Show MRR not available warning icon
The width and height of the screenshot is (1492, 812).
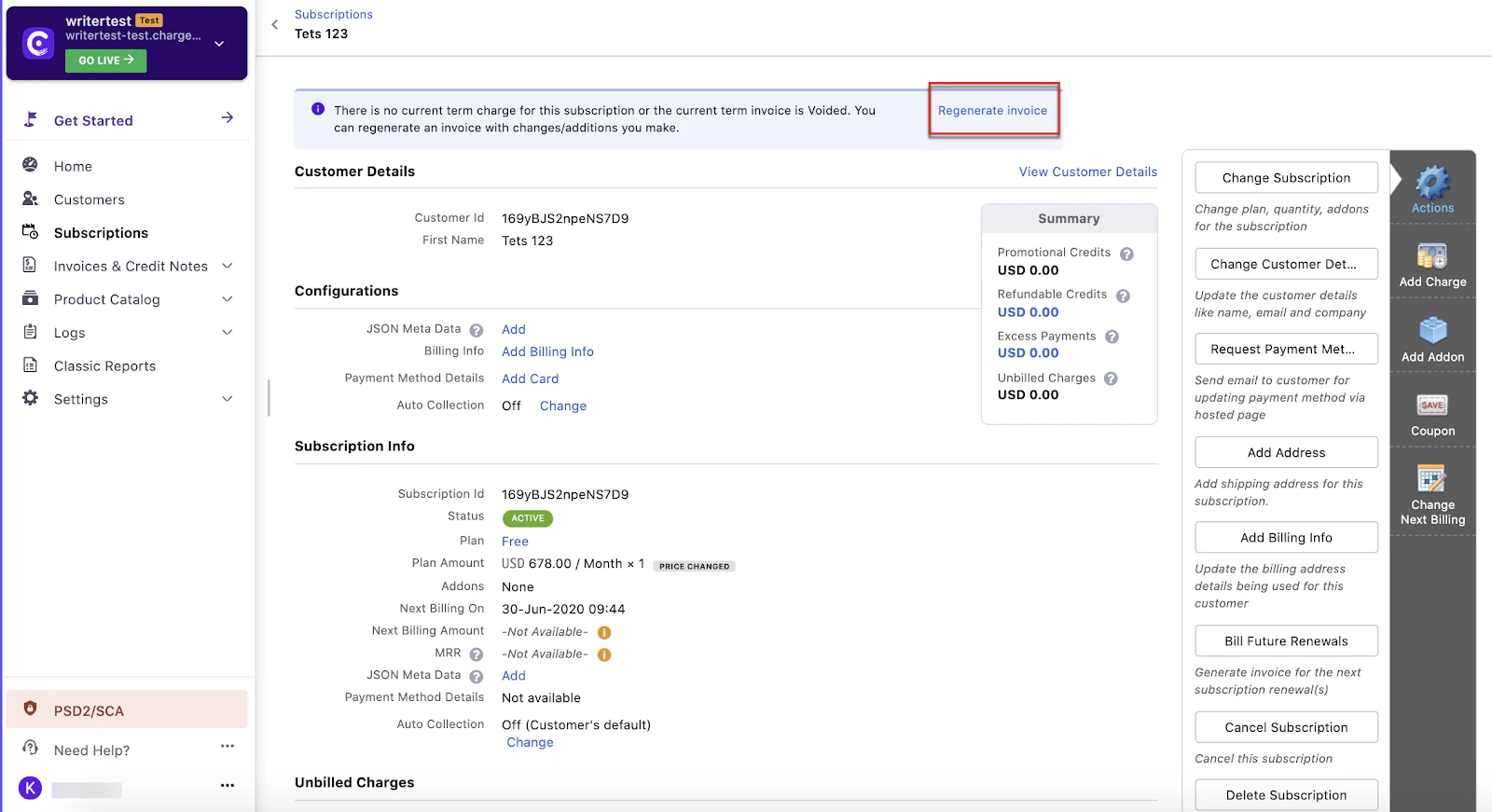click(604, 654)
